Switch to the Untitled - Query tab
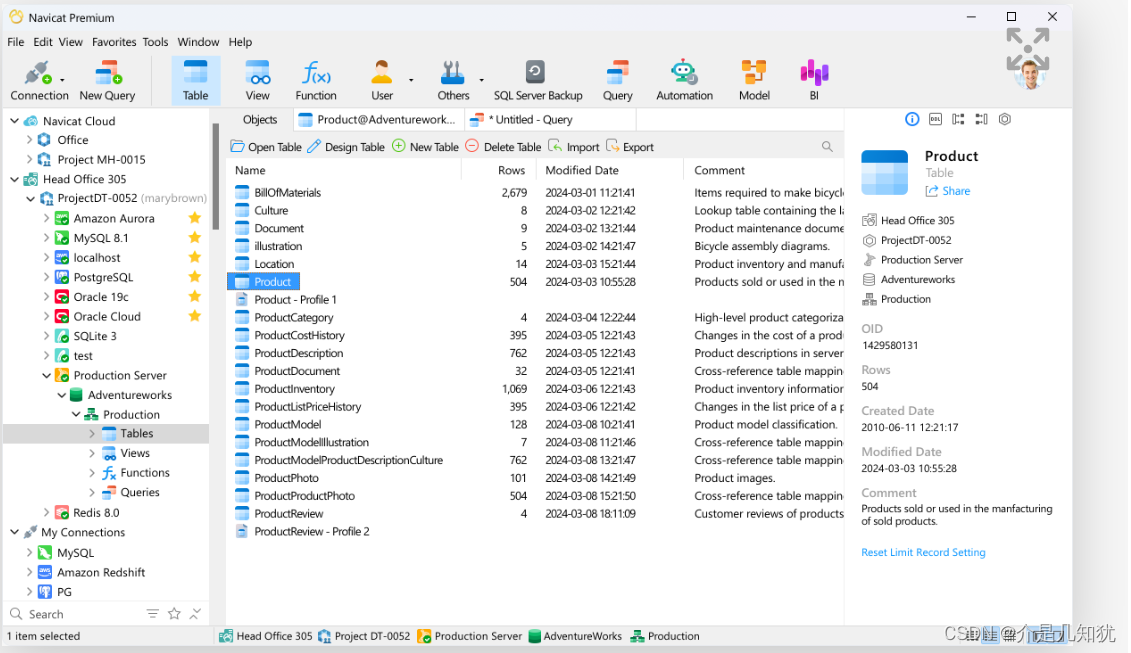 click(552, 120)
